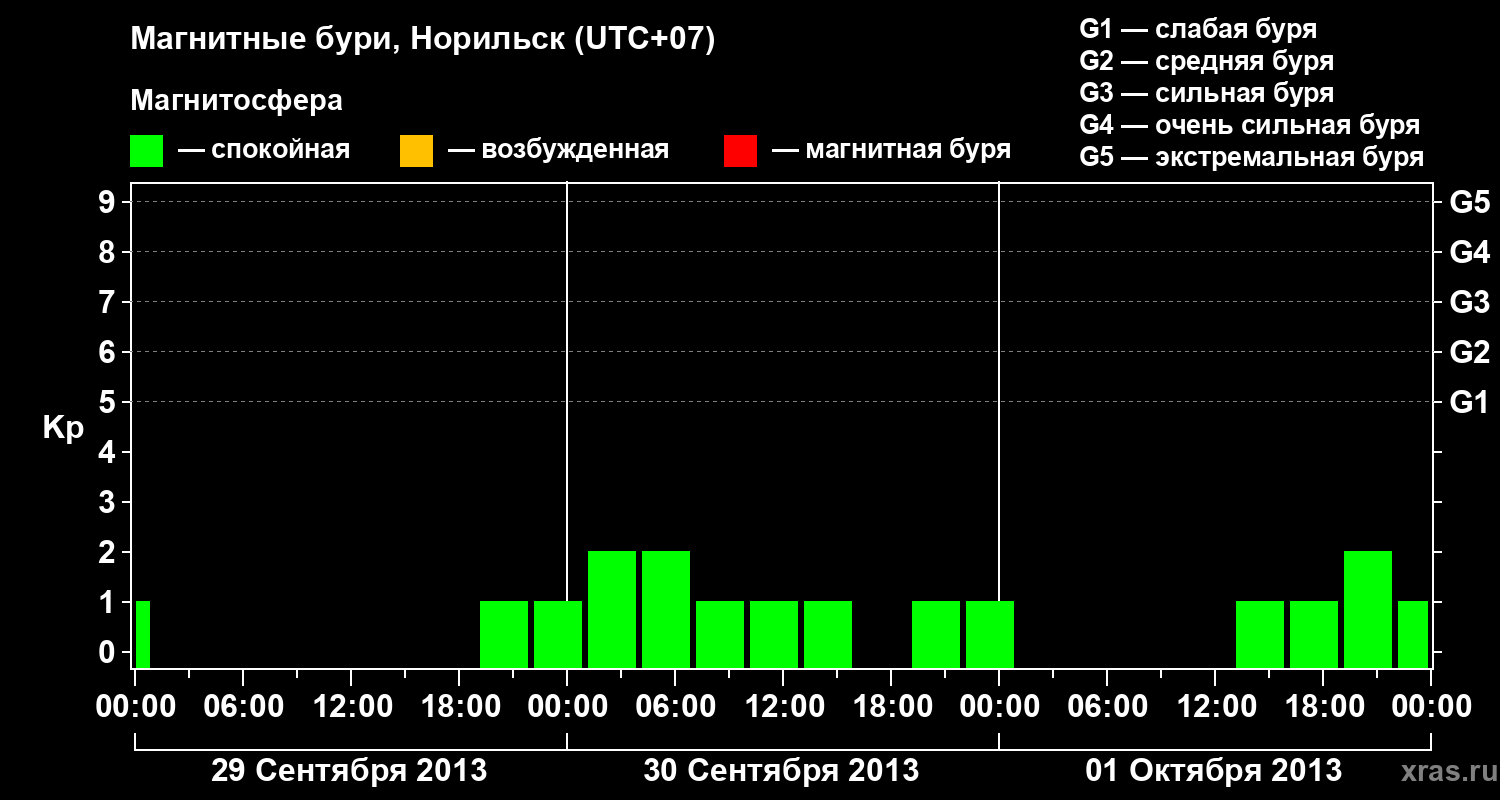This screenshot has height=800, width=1500.
Task: Click the 'G5 — экстремальная буря' legend line
Action: click(x=1252, y=157)
